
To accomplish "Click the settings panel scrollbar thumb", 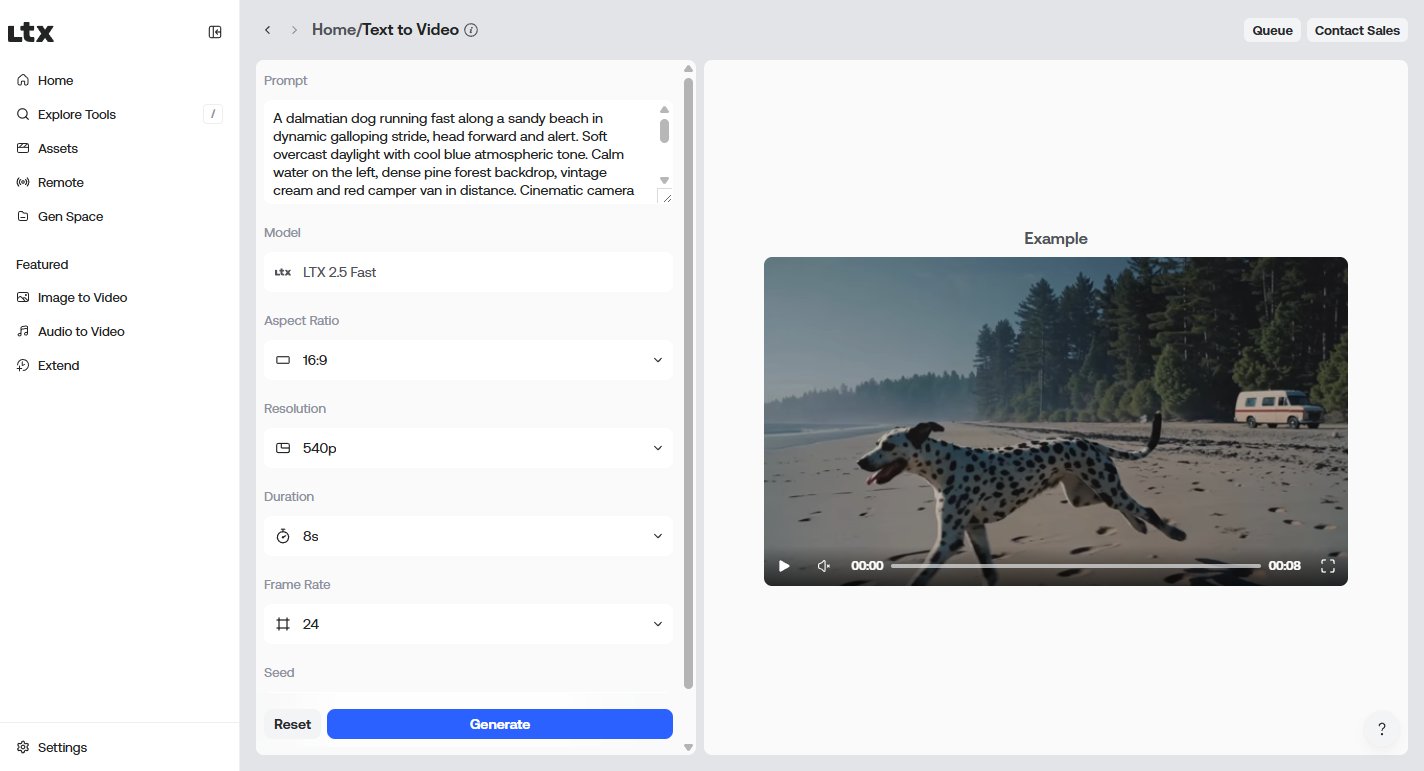I will point(688,383).
